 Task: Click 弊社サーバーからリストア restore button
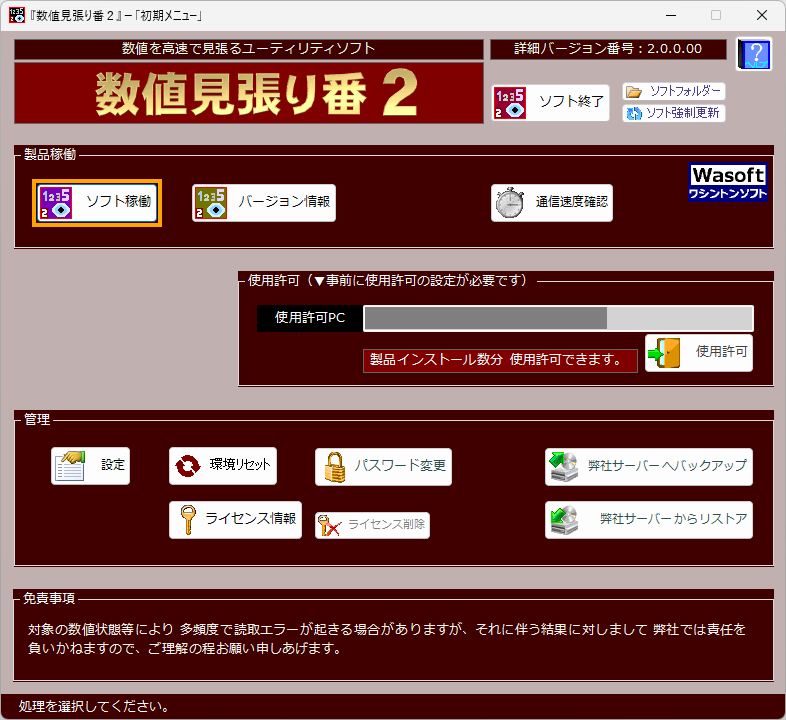click(649, 520)
